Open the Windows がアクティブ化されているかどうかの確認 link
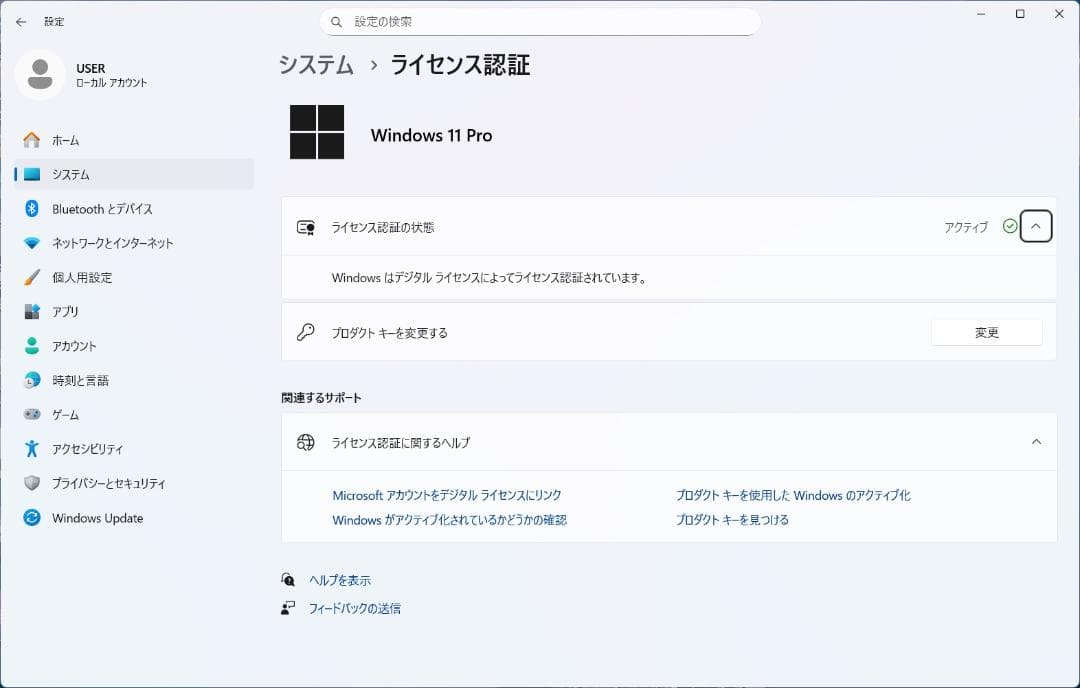The image size is (1080, 688). pos(449,520)
